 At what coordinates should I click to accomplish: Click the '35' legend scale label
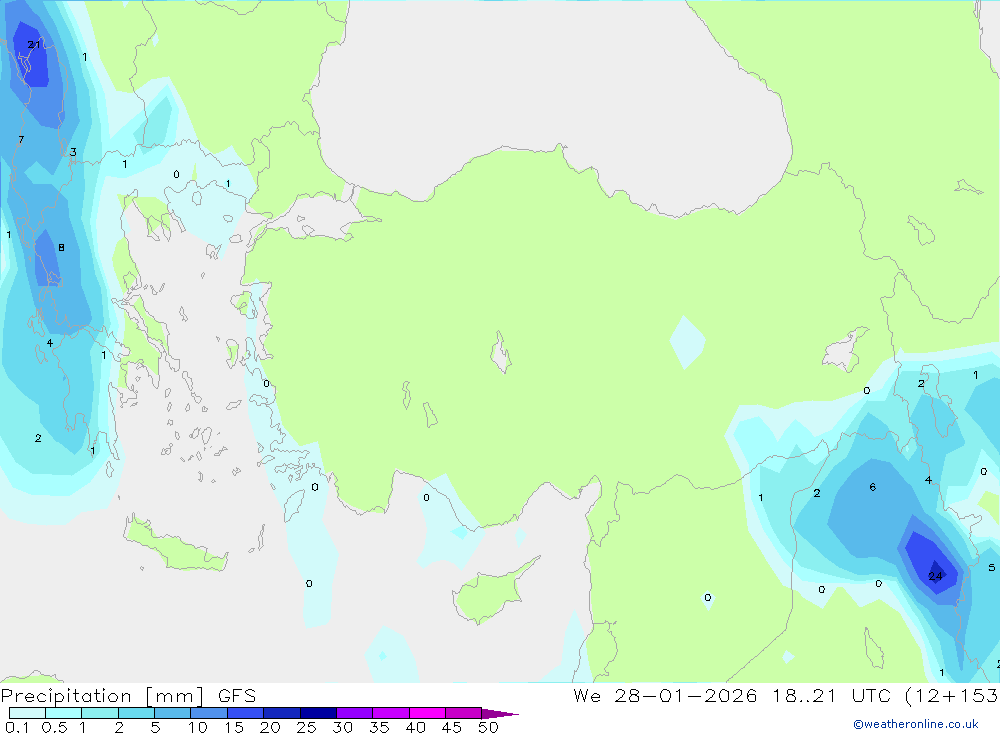click(x=379, y=727)
